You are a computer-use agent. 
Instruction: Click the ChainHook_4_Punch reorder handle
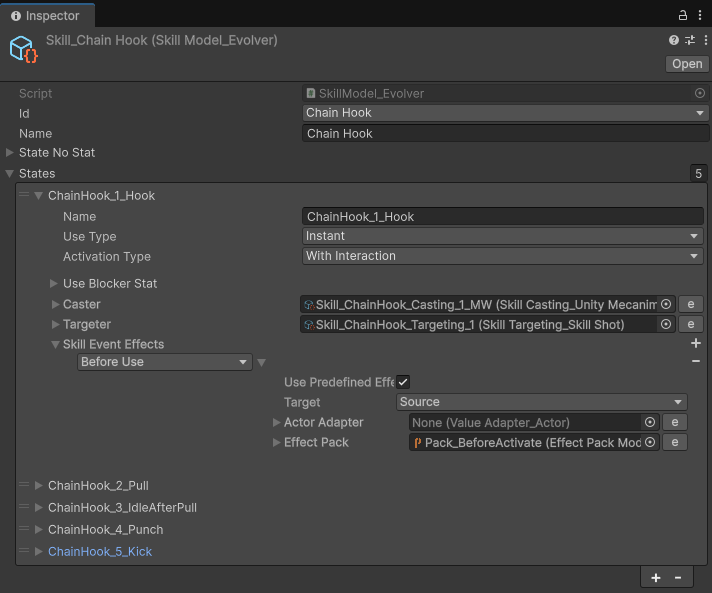click(24, 529)
